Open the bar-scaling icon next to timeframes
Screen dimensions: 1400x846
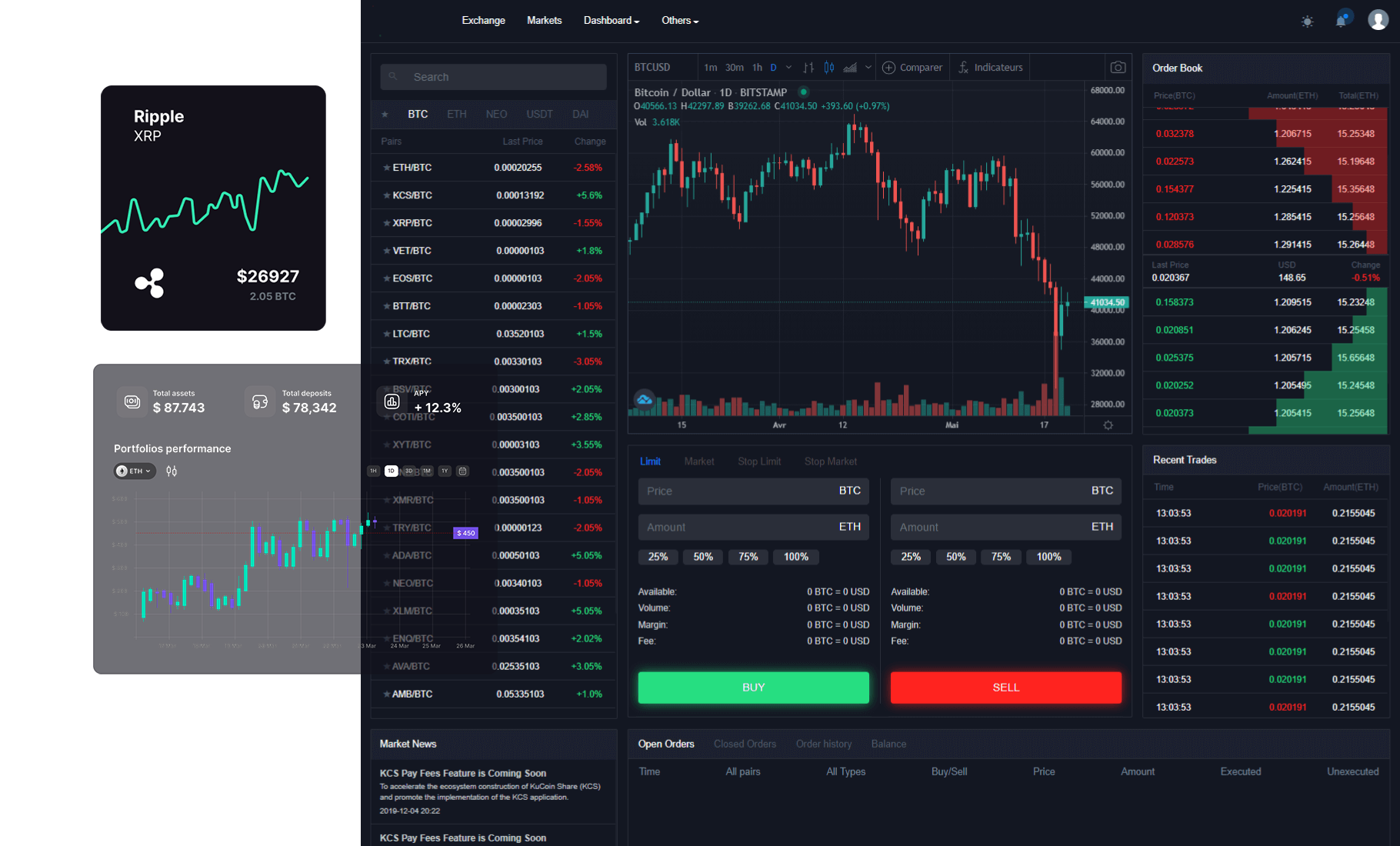808,67
